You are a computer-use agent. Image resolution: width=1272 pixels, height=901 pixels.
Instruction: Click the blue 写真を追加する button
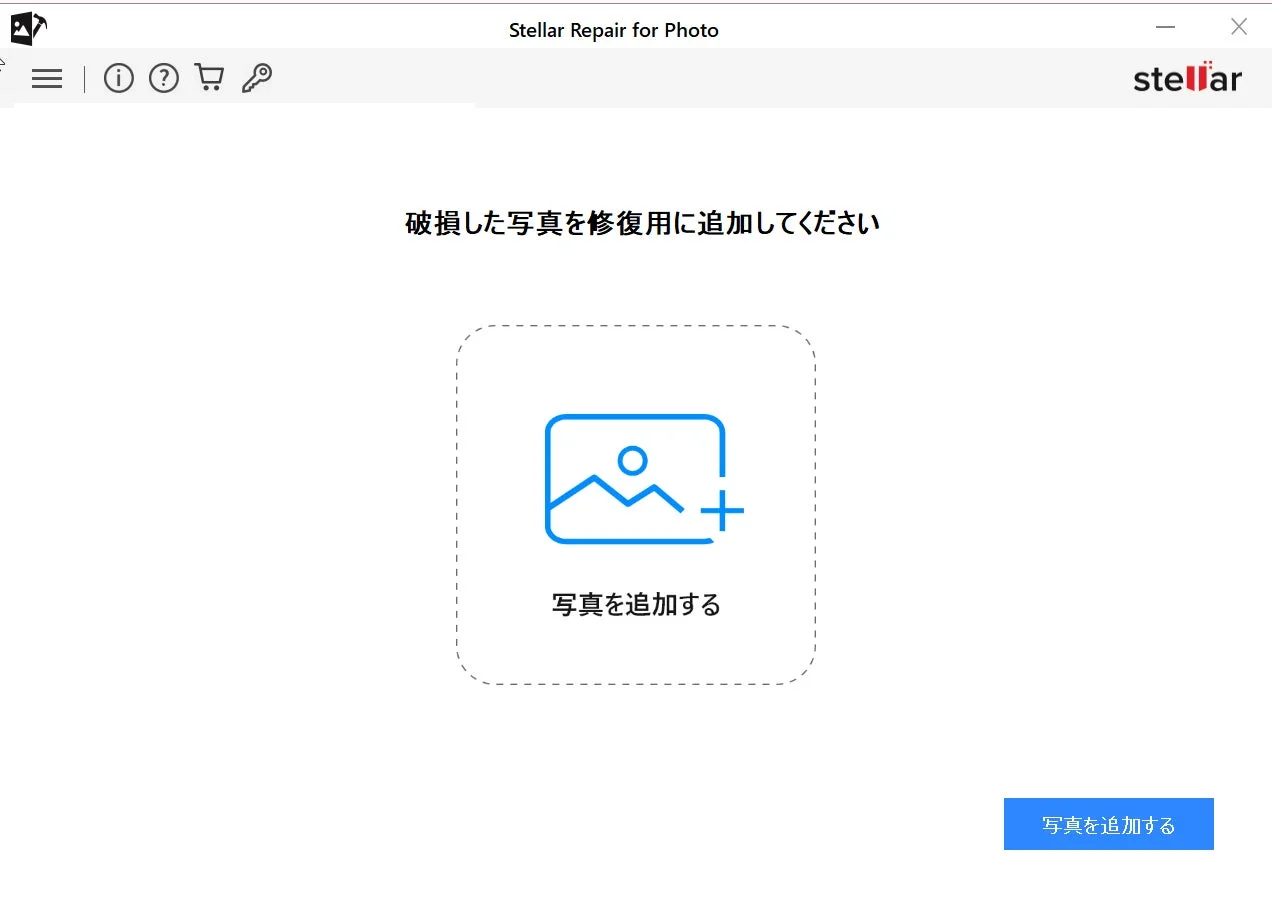click(1108, 824)
